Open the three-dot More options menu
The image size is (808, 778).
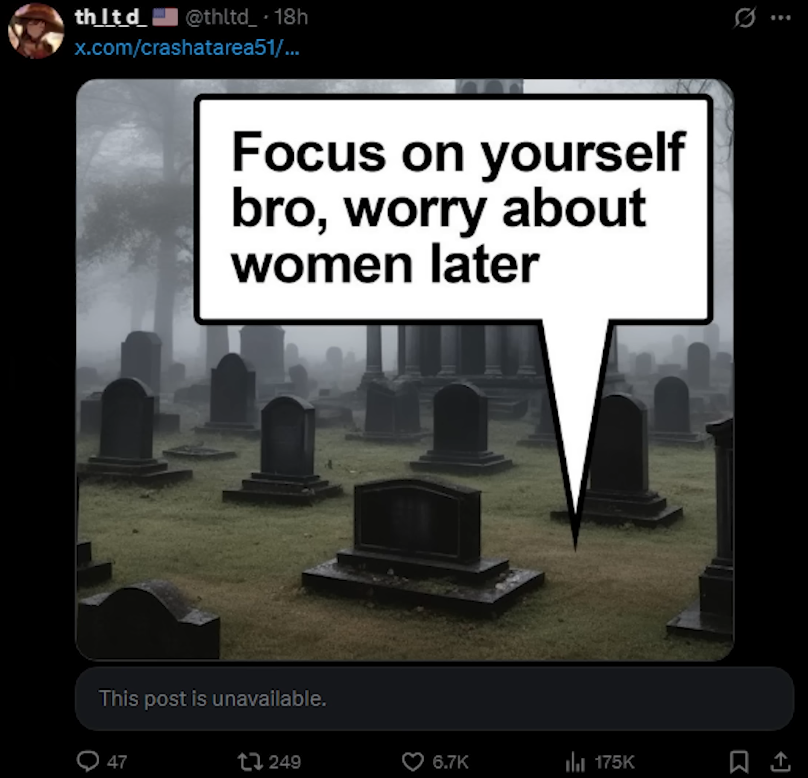coord(781,18)
